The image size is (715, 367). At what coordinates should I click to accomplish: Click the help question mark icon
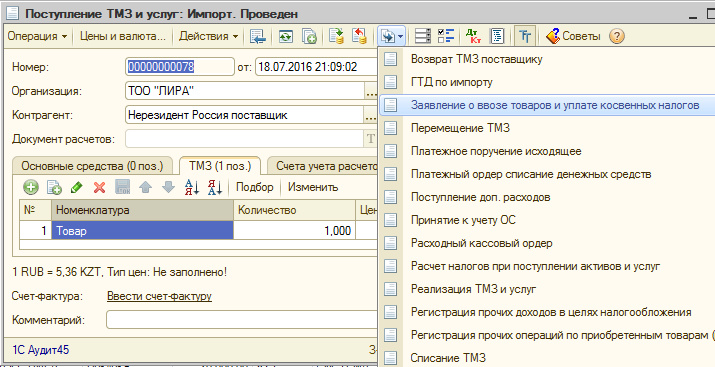617,36
